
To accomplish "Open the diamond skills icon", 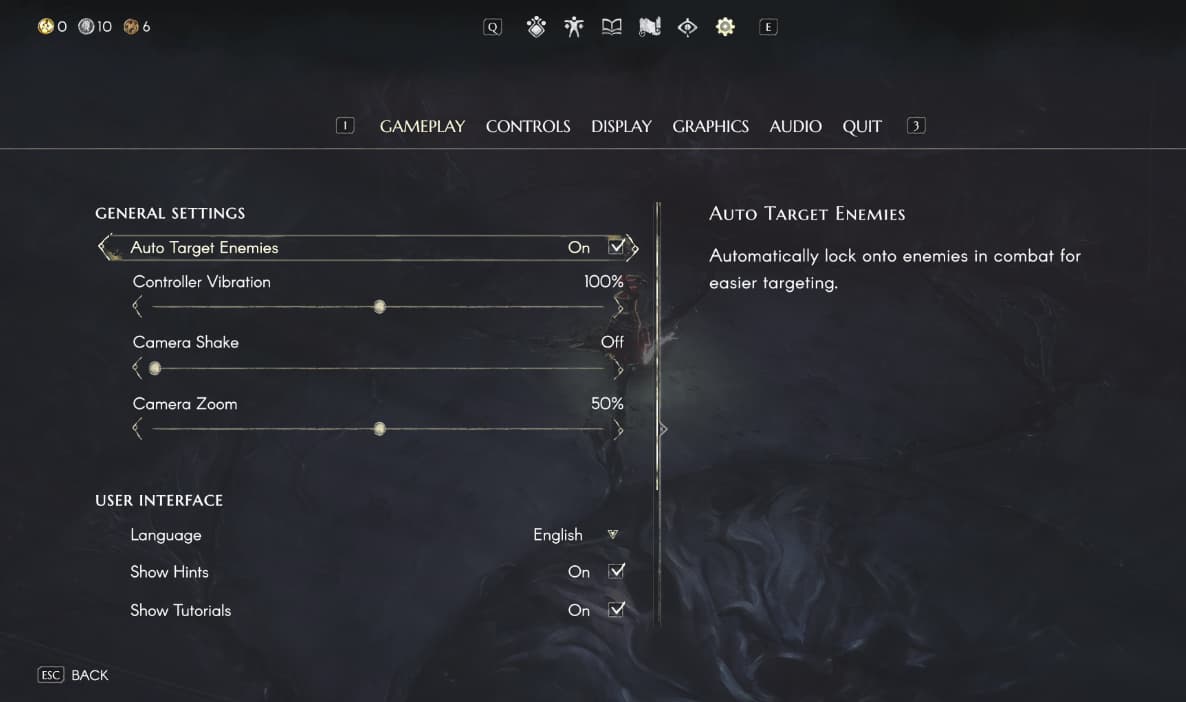I will pyautogui.click(x=536, y=27).
